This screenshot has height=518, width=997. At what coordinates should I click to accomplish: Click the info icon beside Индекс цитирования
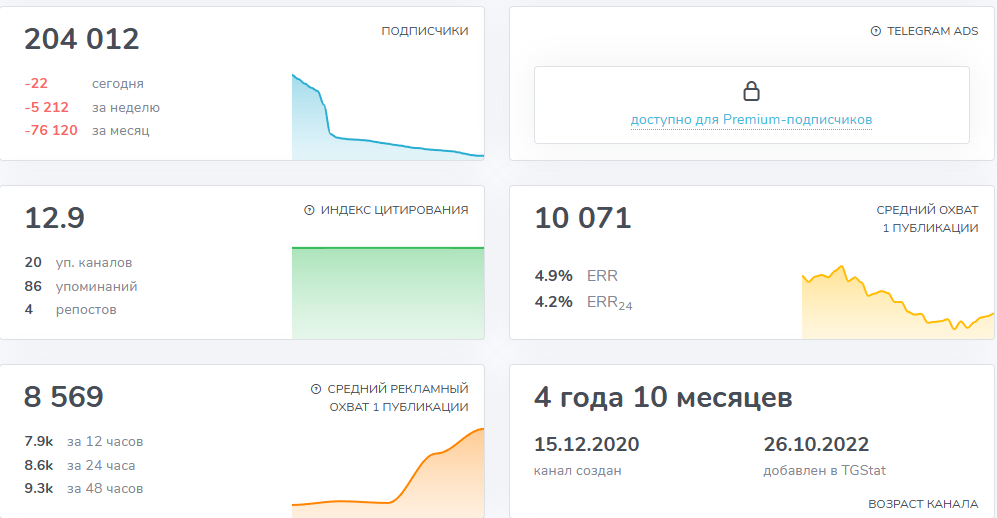pyautogui.click(x=309, y=210)
